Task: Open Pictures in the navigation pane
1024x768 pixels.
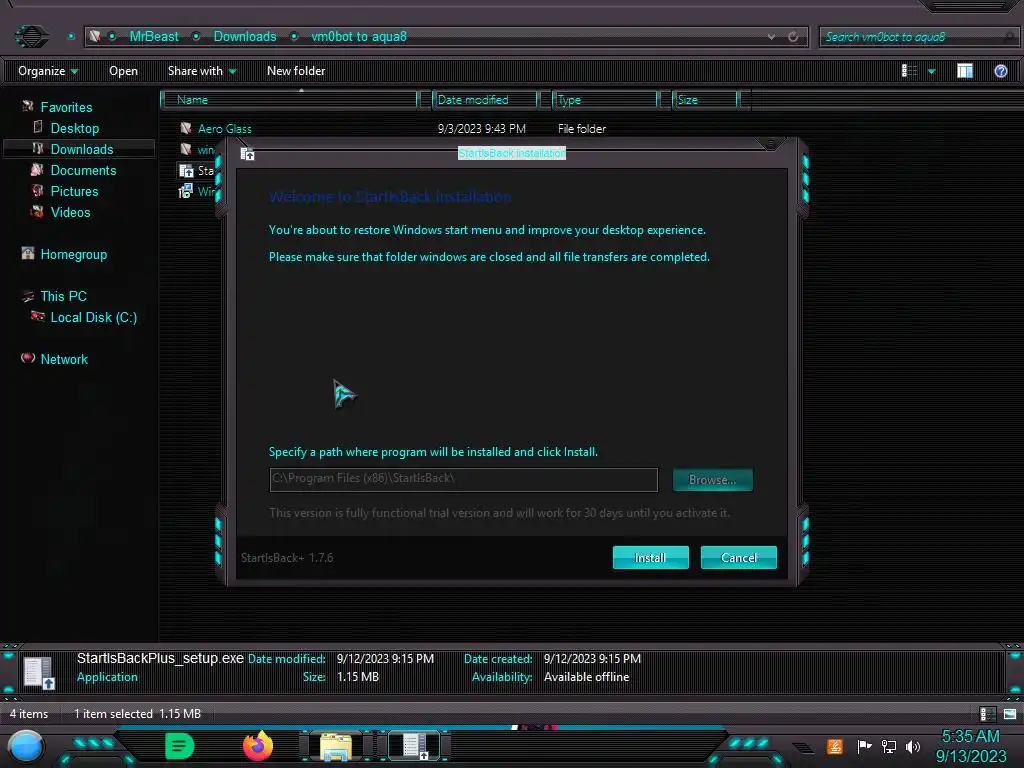Action: (x=74, y=191)
